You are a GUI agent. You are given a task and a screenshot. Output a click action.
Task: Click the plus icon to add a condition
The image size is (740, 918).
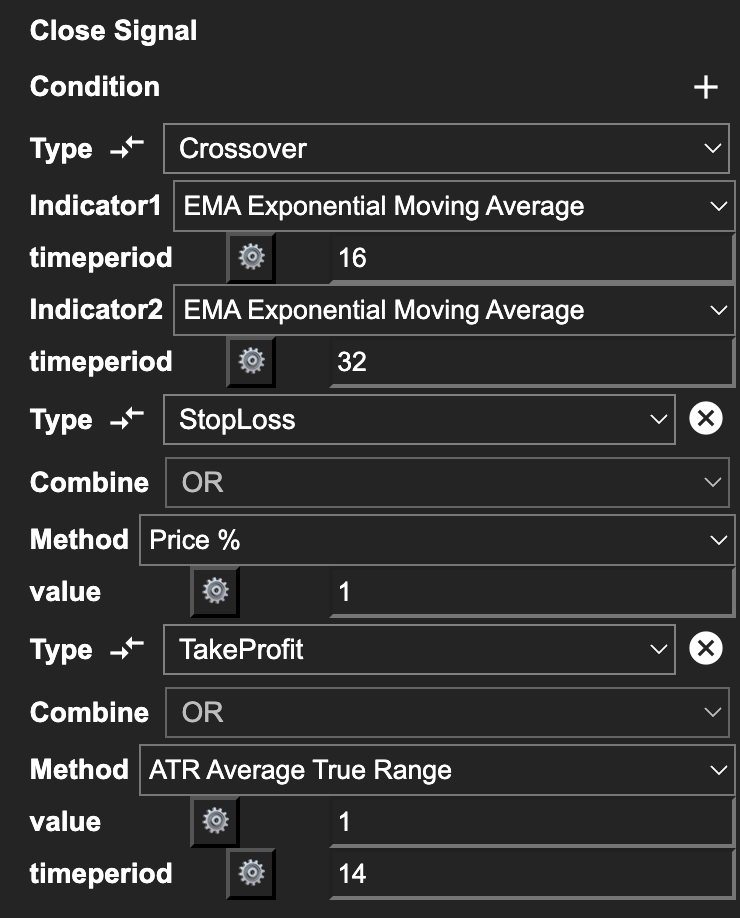[x=706, y=87]
